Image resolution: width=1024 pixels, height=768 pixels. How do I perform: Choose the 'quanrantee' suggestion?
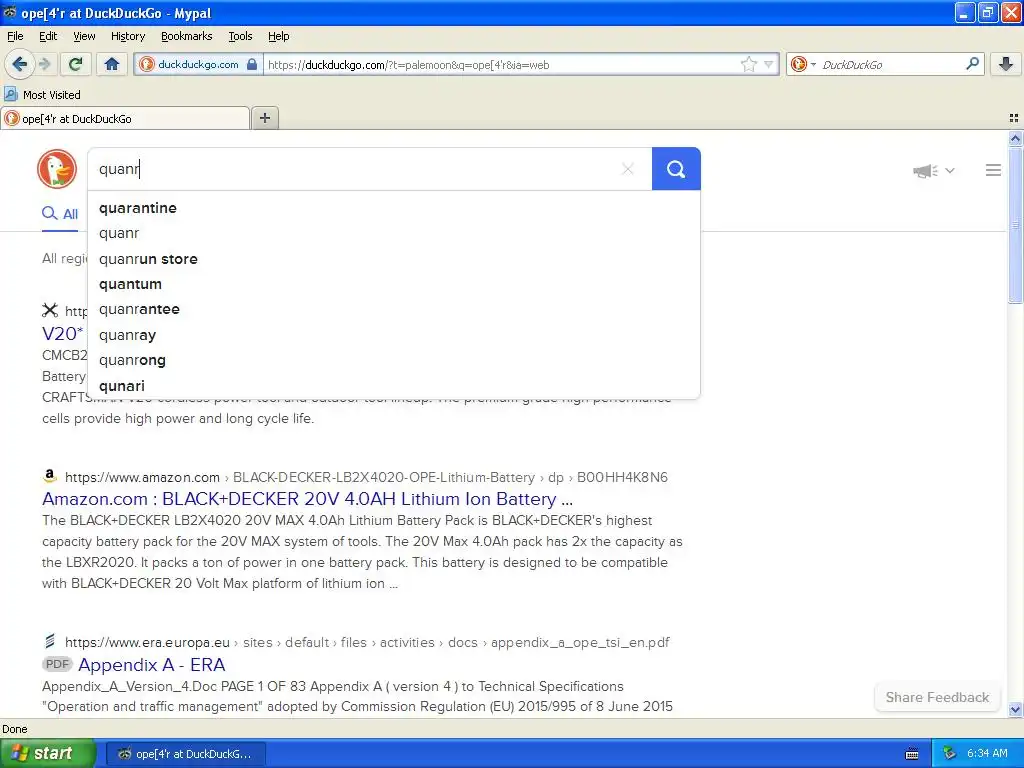pyautogui.click(x=394, y=310)
